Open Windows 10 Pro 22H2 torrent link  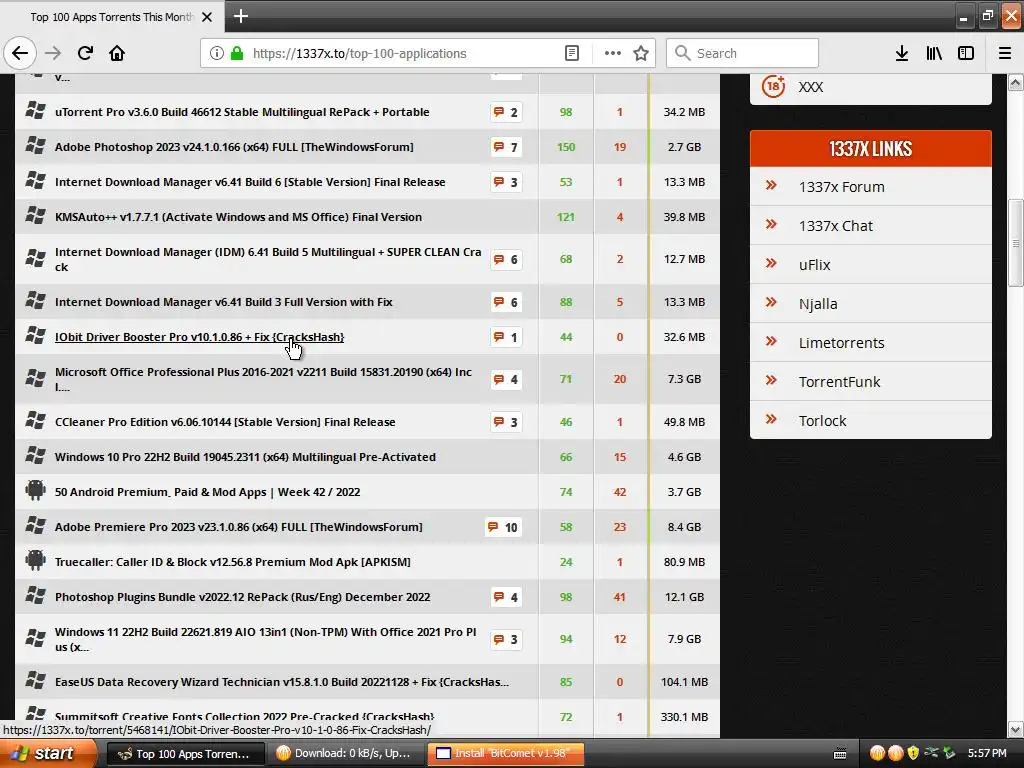(x=245, y=457)
